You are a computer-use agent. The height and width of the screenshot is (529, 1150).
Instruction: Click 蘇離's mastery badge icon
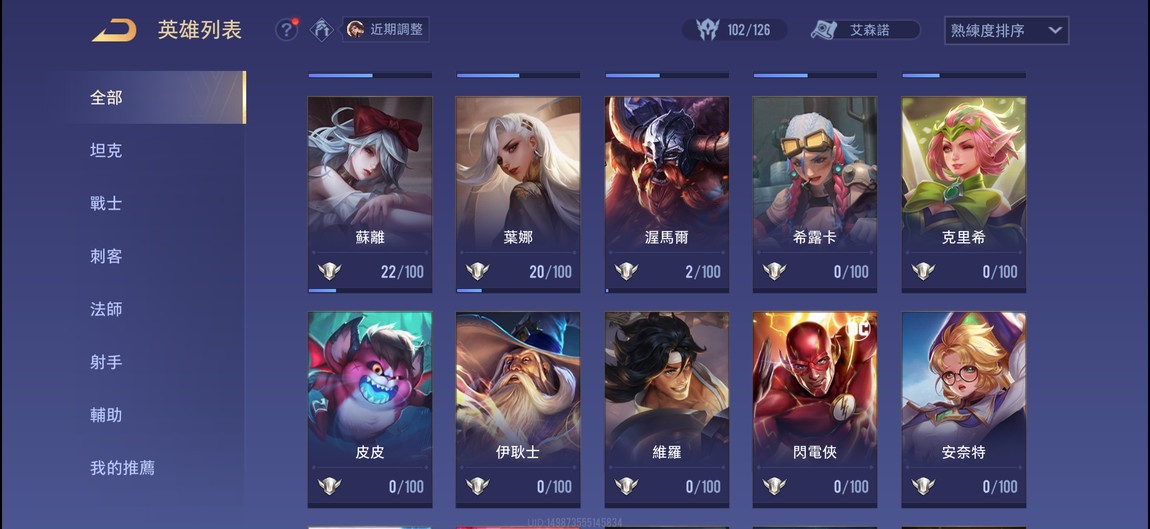tap(329, 271)
